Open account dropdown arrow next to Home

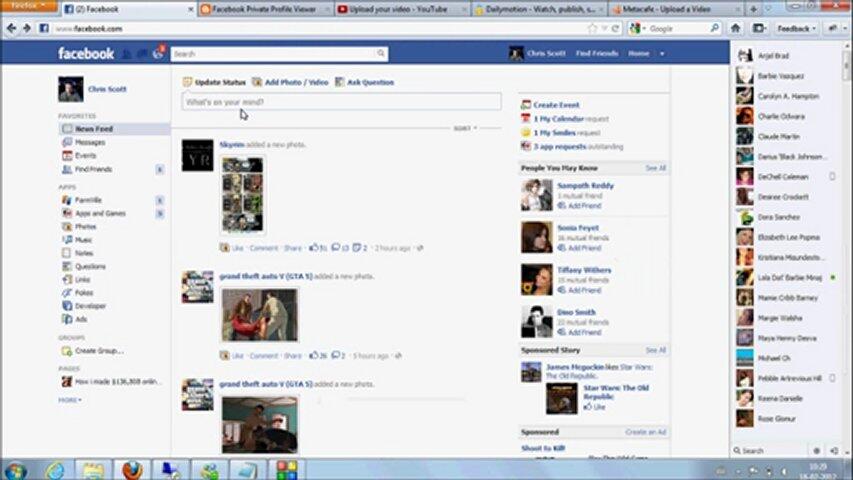click(662, 53)
